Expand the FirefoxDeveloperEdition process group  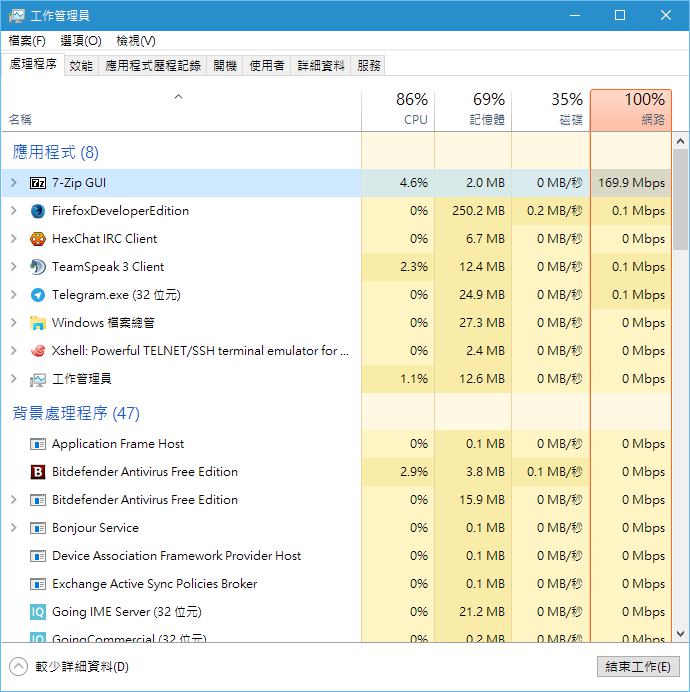click(14, 211)
